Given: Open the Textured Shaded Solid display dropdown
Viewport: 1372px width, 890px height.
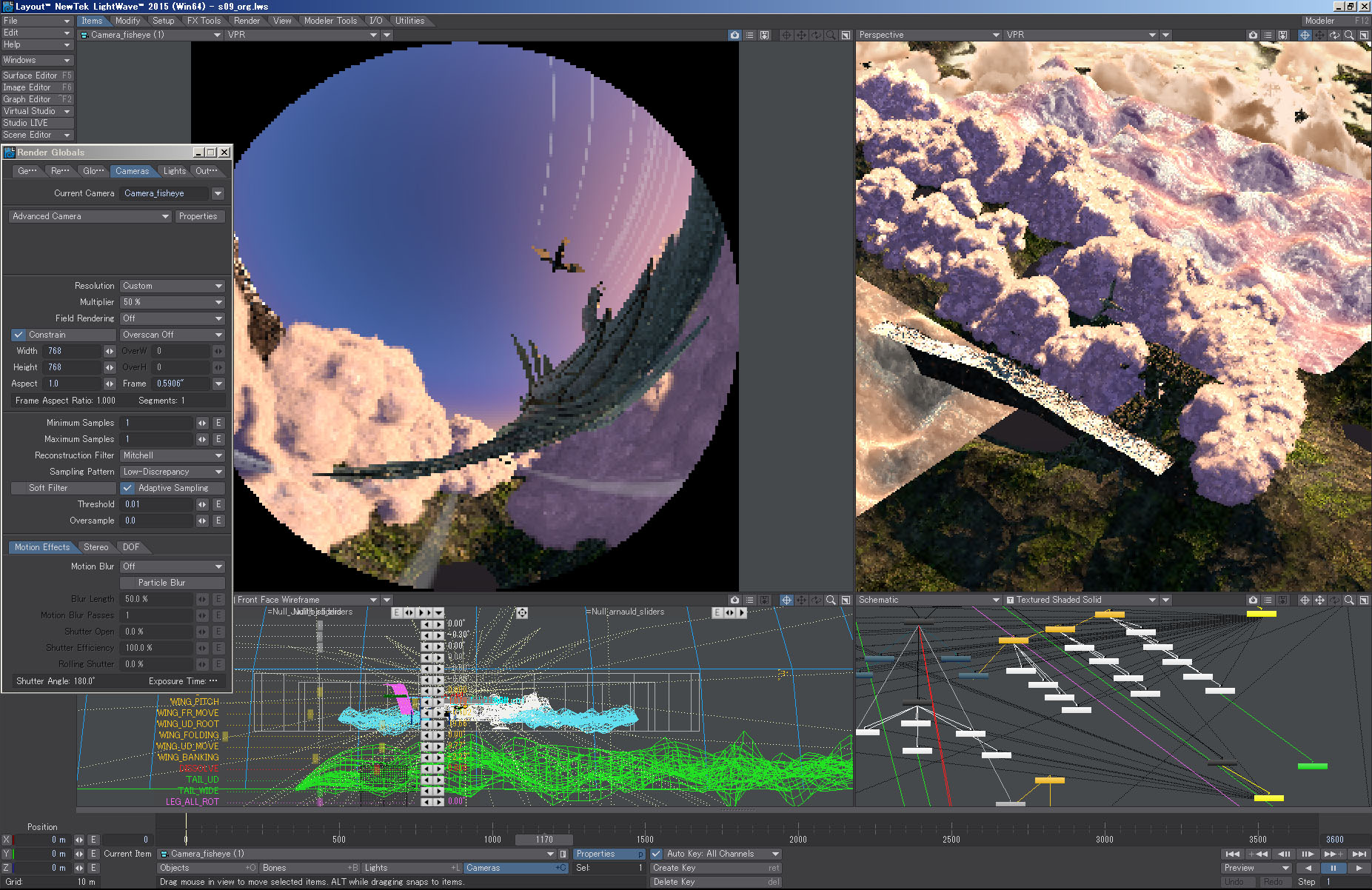Looking at the screenshot, I should pos(1082,600).
